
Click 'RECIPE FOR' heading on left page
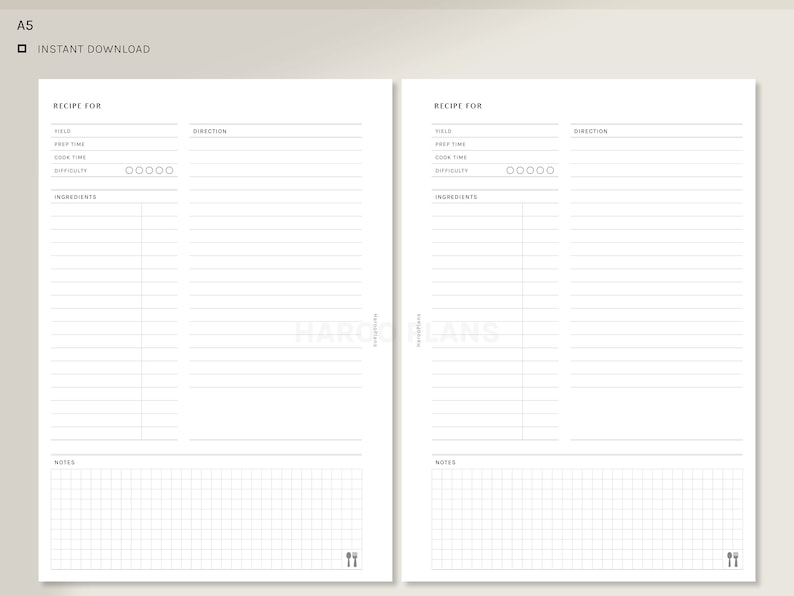click(x=77, y=106)
